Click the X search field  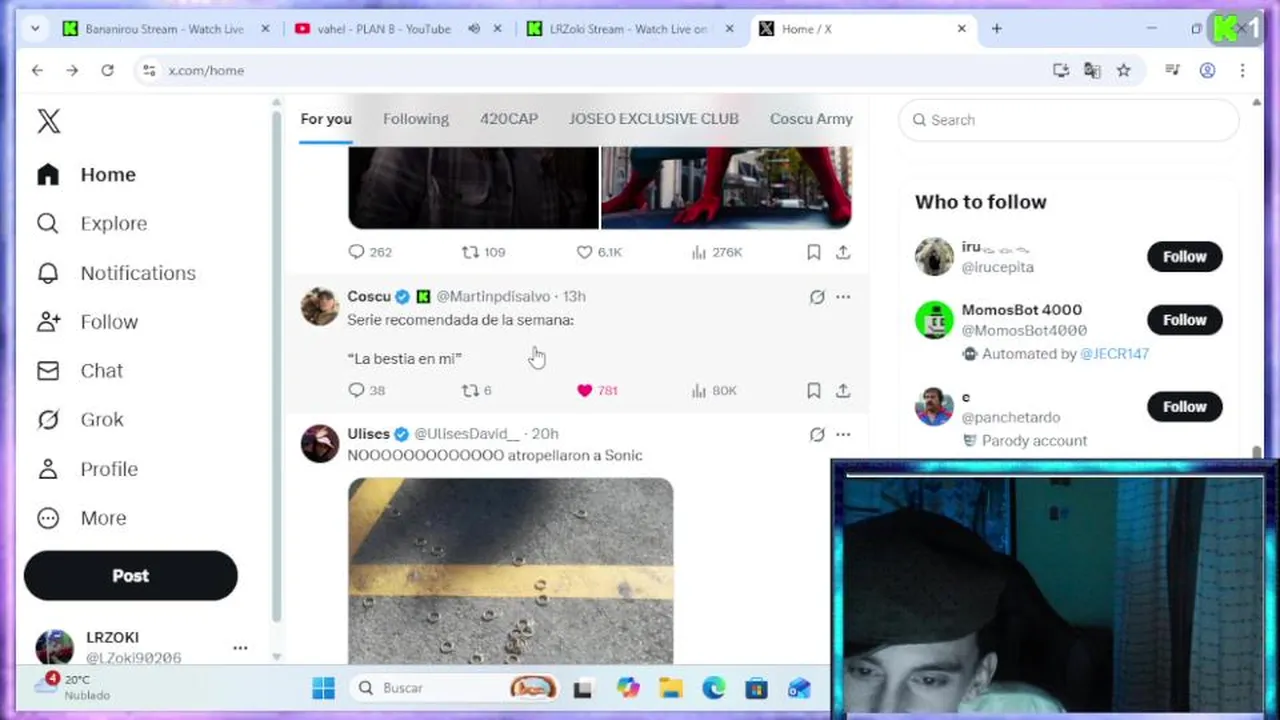(1068, 120)
